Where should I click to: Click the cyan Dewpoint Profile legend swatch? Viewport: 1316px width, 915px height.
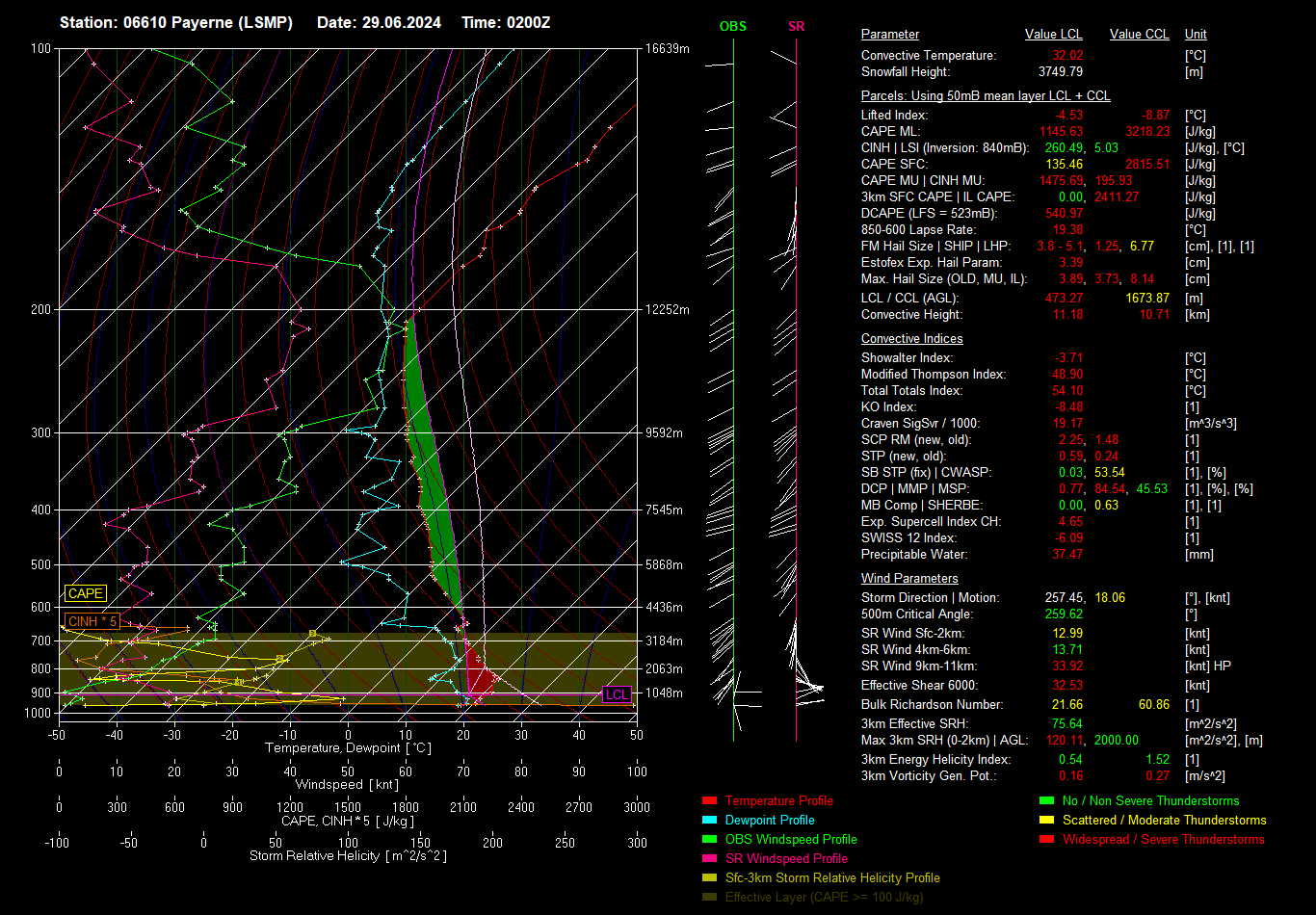pyautogui.click(x=709, y=821)
